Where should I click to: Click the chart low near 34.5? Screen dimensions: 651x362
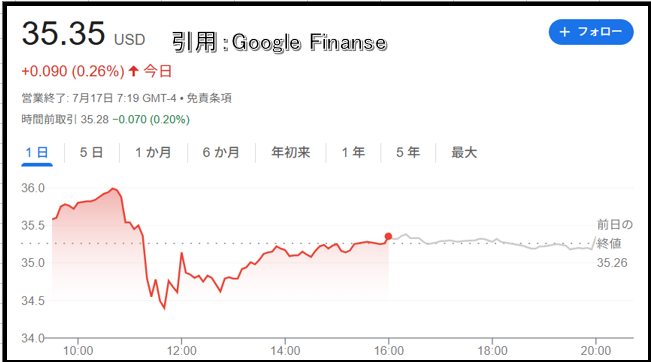164,308
